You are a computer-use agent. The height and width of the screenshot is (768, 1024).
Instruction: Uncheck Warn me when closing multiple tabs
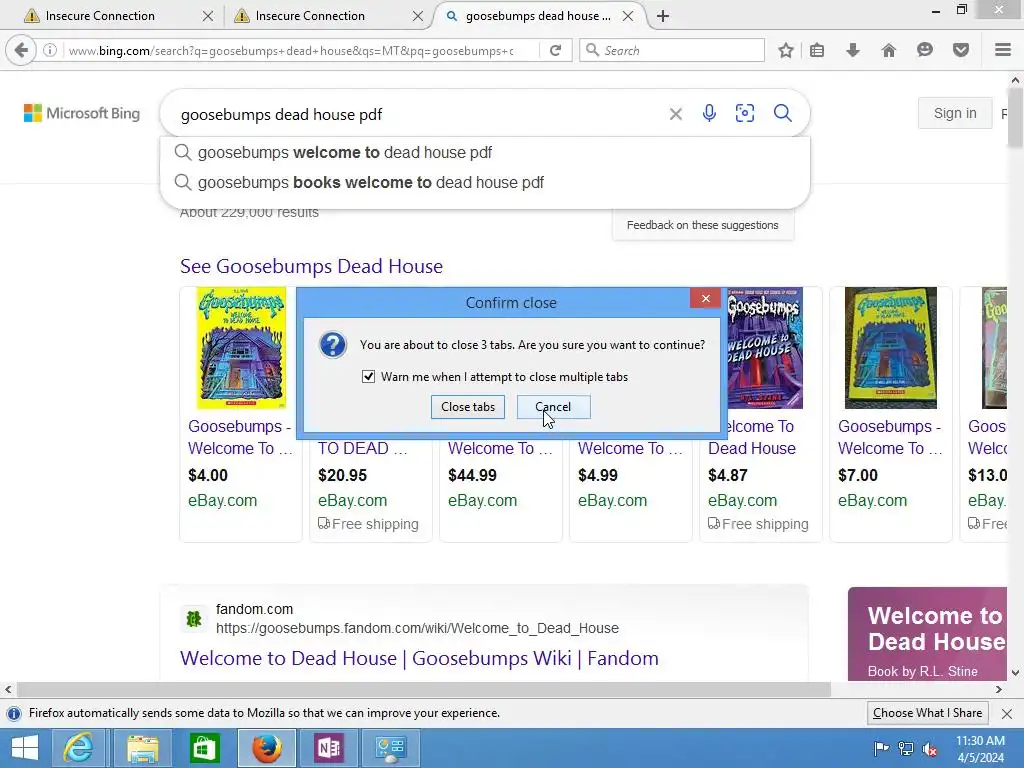click(368, 377)
